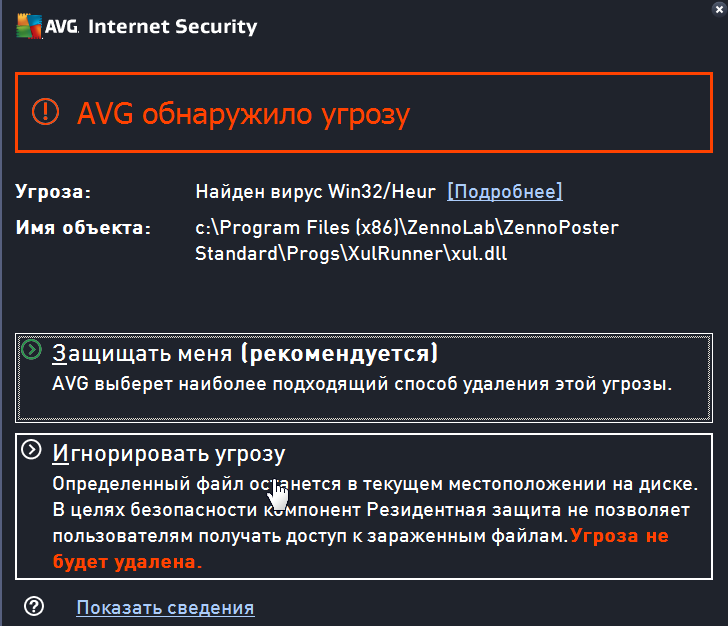Open the [Подробнее] link for threat details

click(505, 191)
